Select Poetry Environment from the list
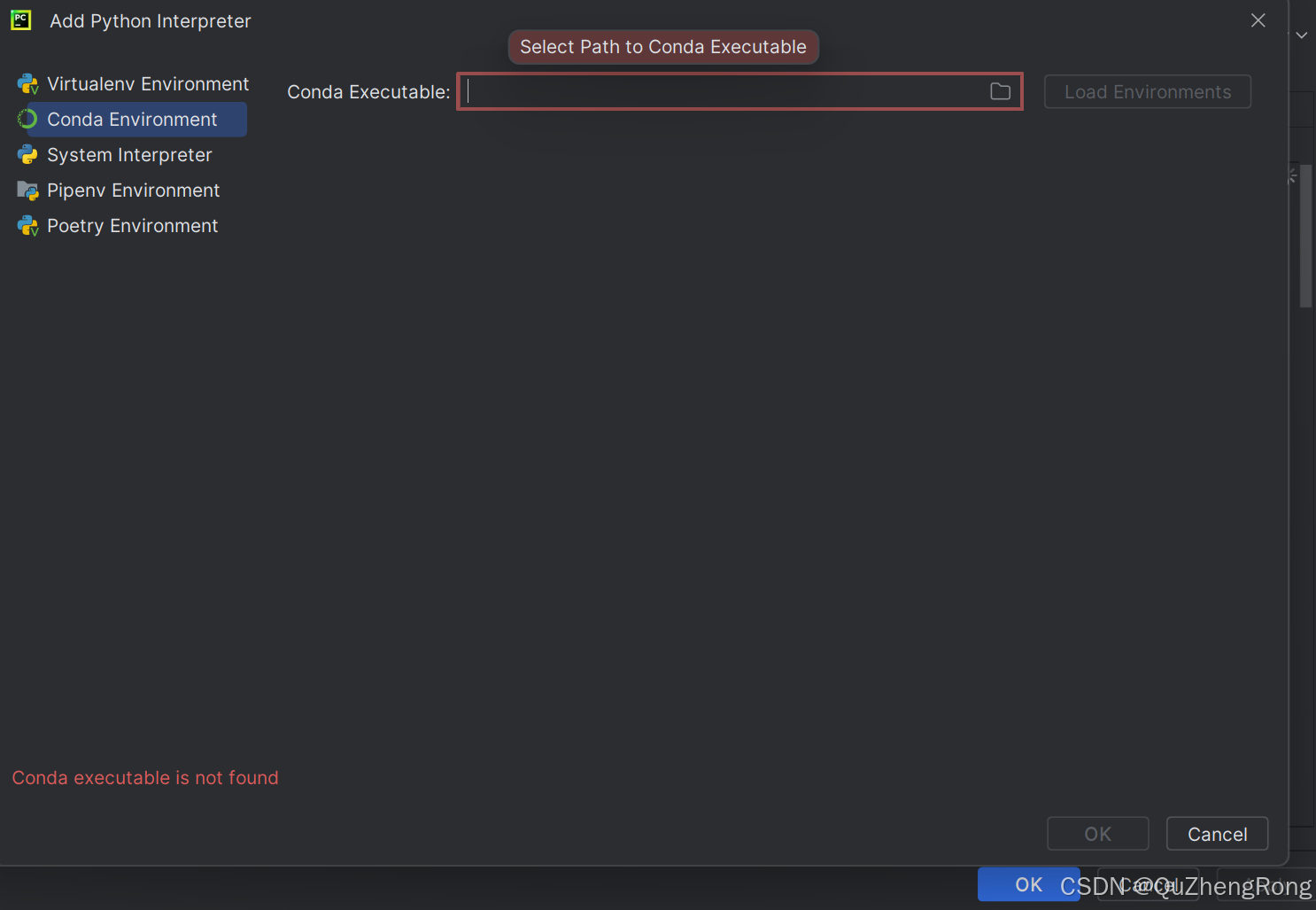The height and width of the screenshot is (910, 1316). click(x=133, y=225)
